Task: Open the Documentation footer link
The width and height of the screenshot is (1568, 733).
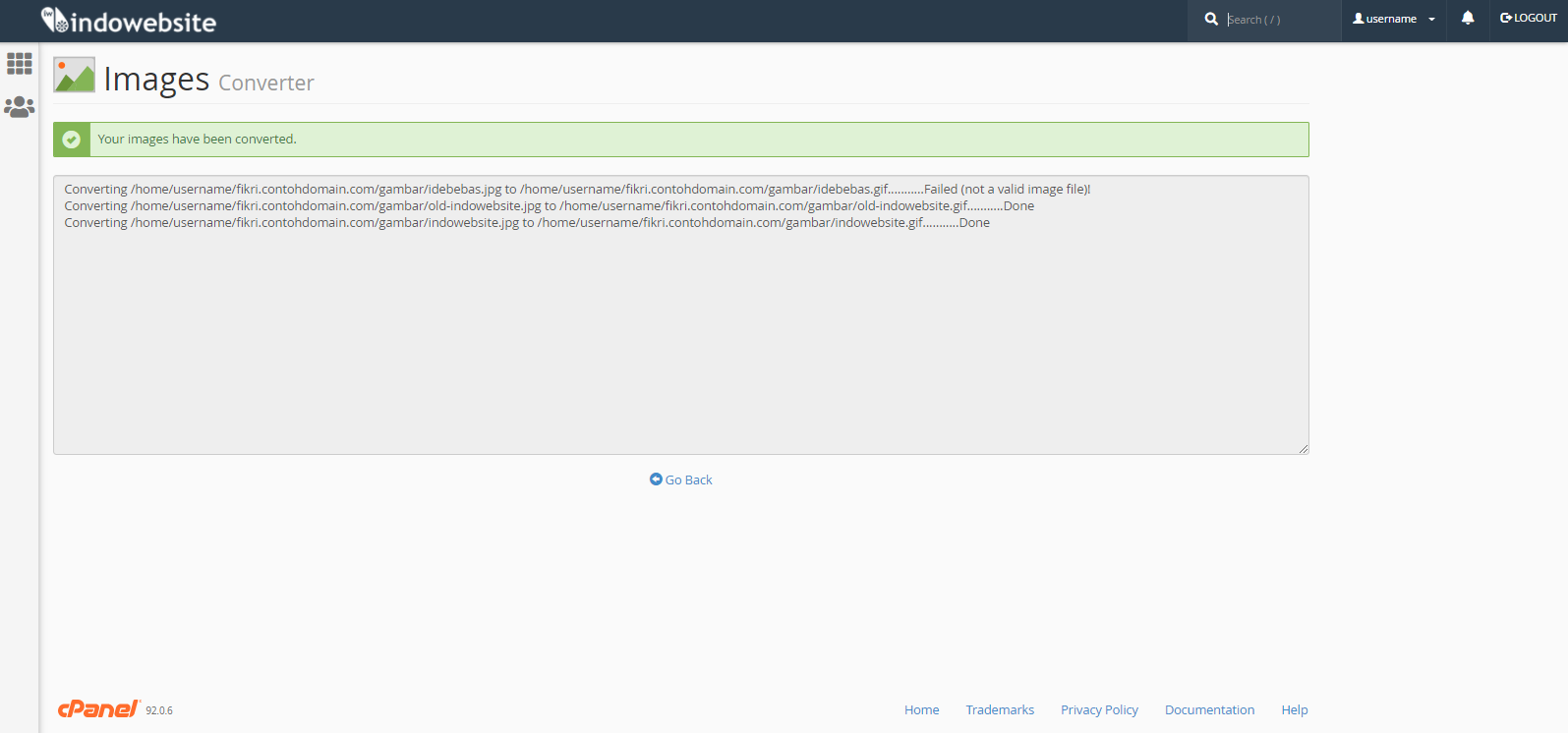Action: (x=1209, y=709)
